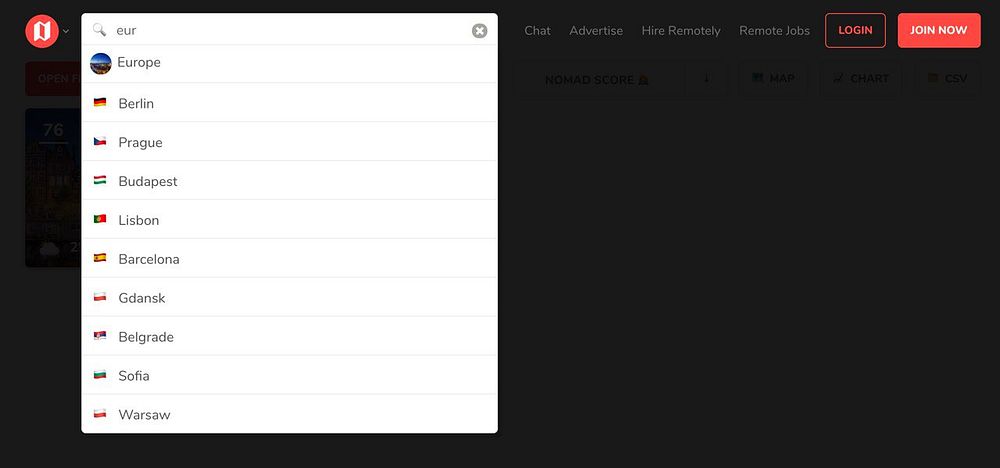Click into the search field containing 'eur'
This screenshot has width=1000, height=468.
(x=290, y=30)
